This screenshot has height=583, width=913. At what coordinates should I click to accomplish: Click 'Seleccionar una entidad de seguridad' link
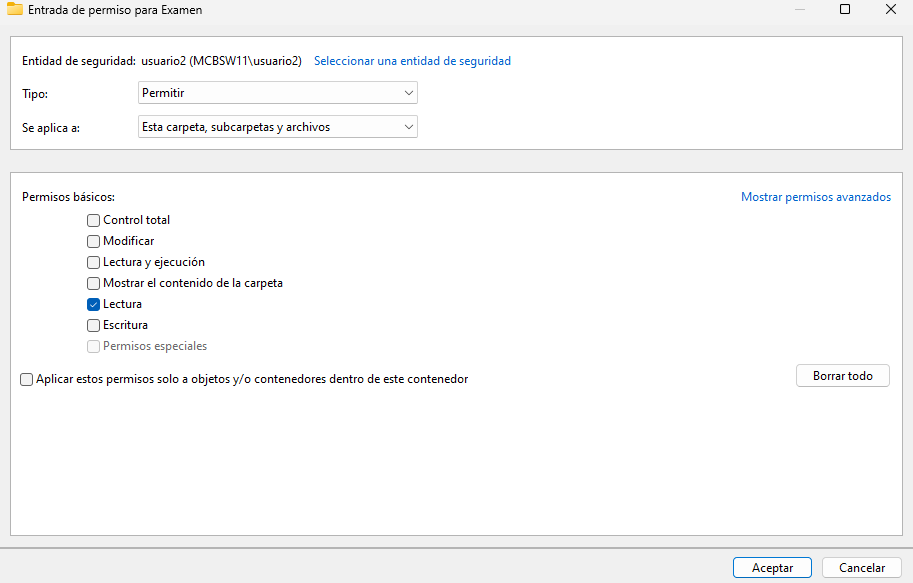[412, 61]
